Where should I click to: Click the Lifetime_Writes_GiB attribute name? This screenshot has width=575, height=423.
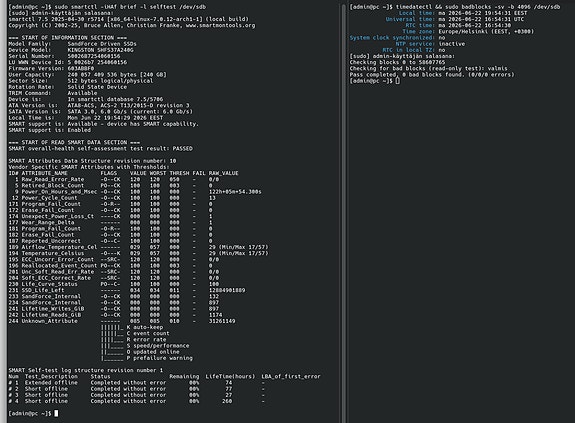(x=52, y=309)
